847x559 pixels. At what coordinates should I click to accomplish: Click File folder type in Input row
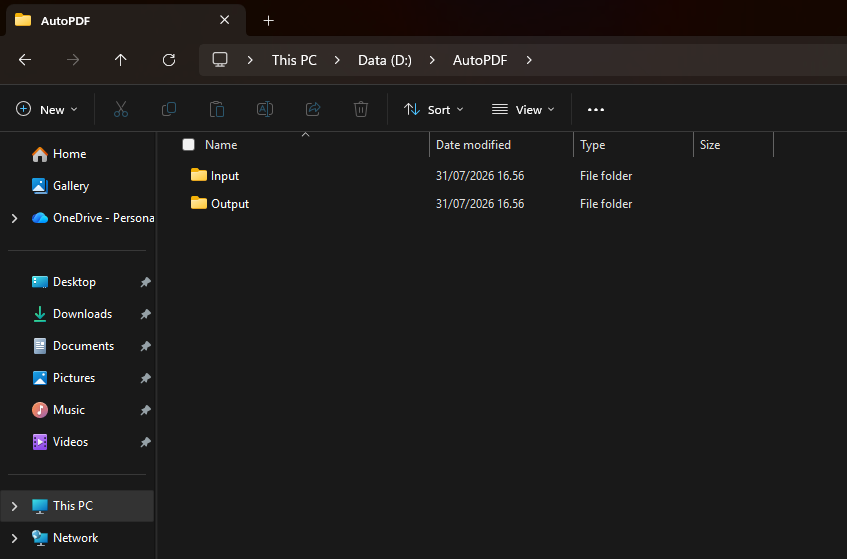(606, 176)
